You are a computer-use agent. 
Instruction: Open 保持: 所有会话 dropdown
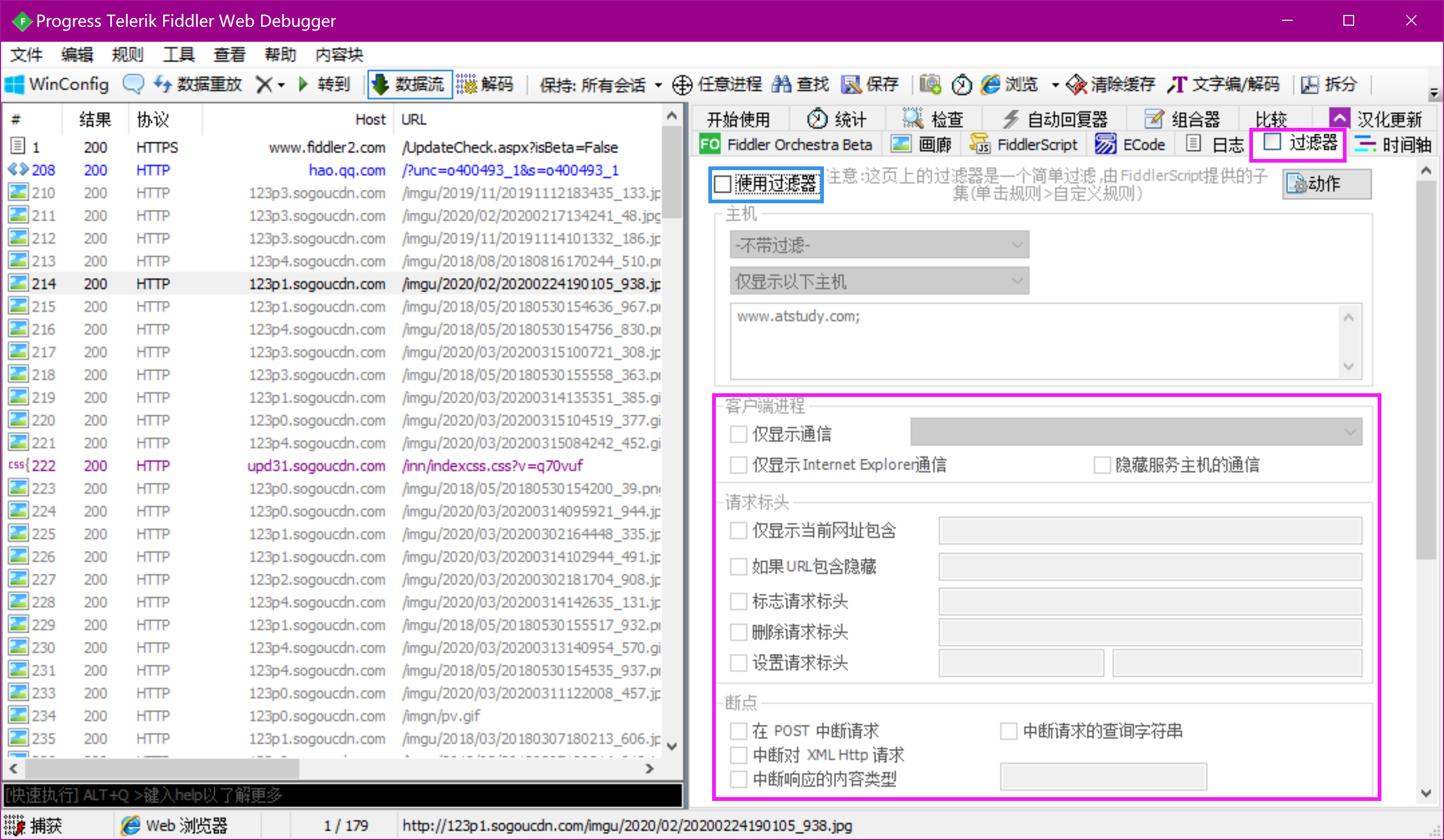click(x=600, y=85)
